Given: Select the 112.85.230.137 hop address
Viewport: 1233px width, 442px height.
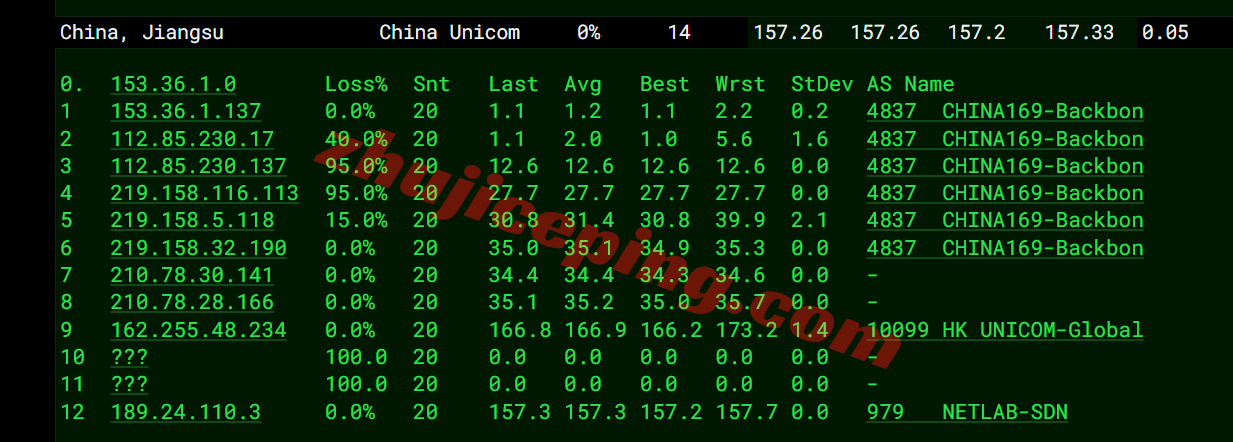Looking at the screenshot, I should (x=198, y=166).
